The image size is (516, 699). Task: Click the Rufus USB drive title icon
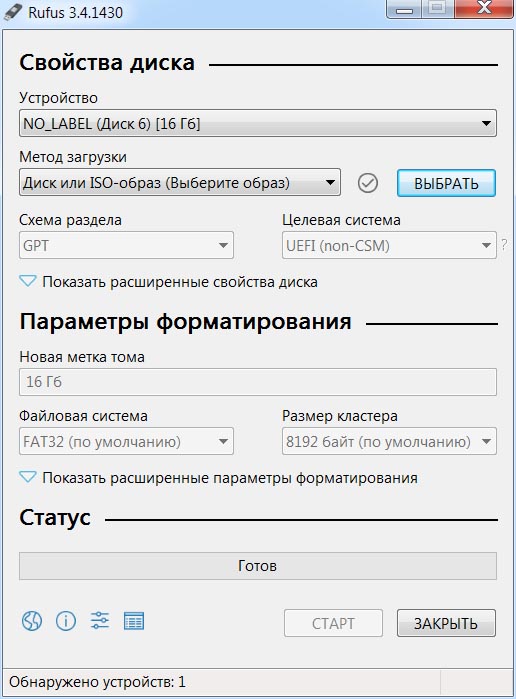13,11
